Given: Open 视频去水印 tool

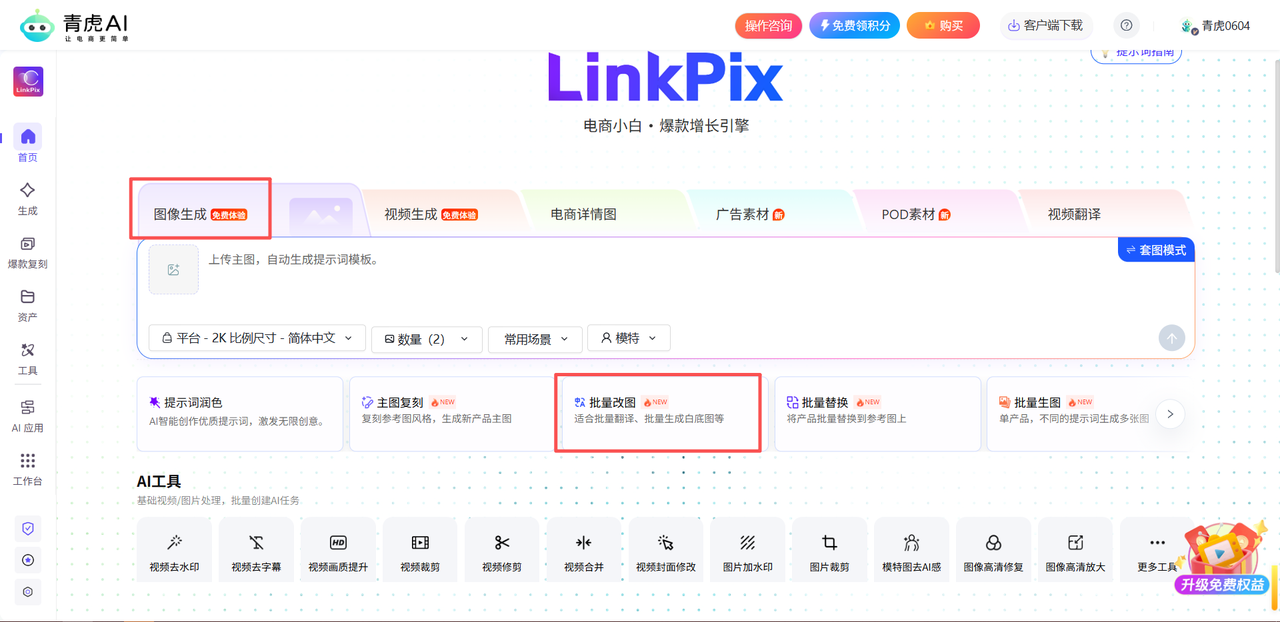Looking at the screenshot, I should [x=174, y=549].
